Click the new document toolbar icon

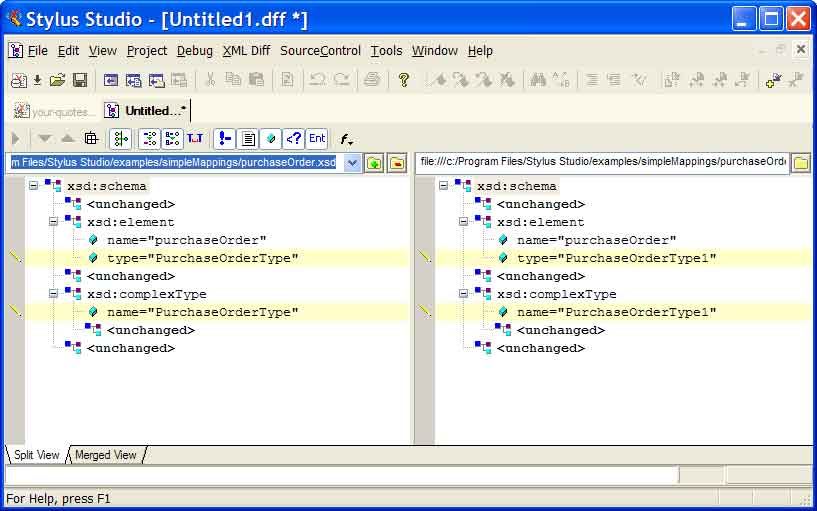[19, 80]
